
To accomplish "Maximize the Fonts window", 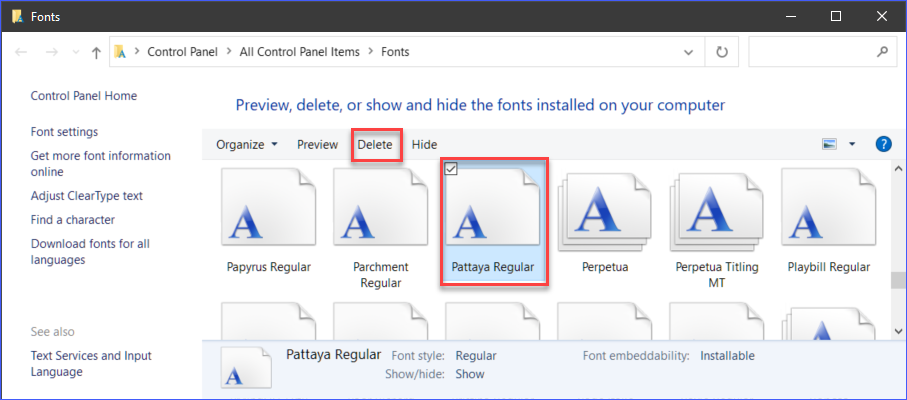I will click(836, 16).
